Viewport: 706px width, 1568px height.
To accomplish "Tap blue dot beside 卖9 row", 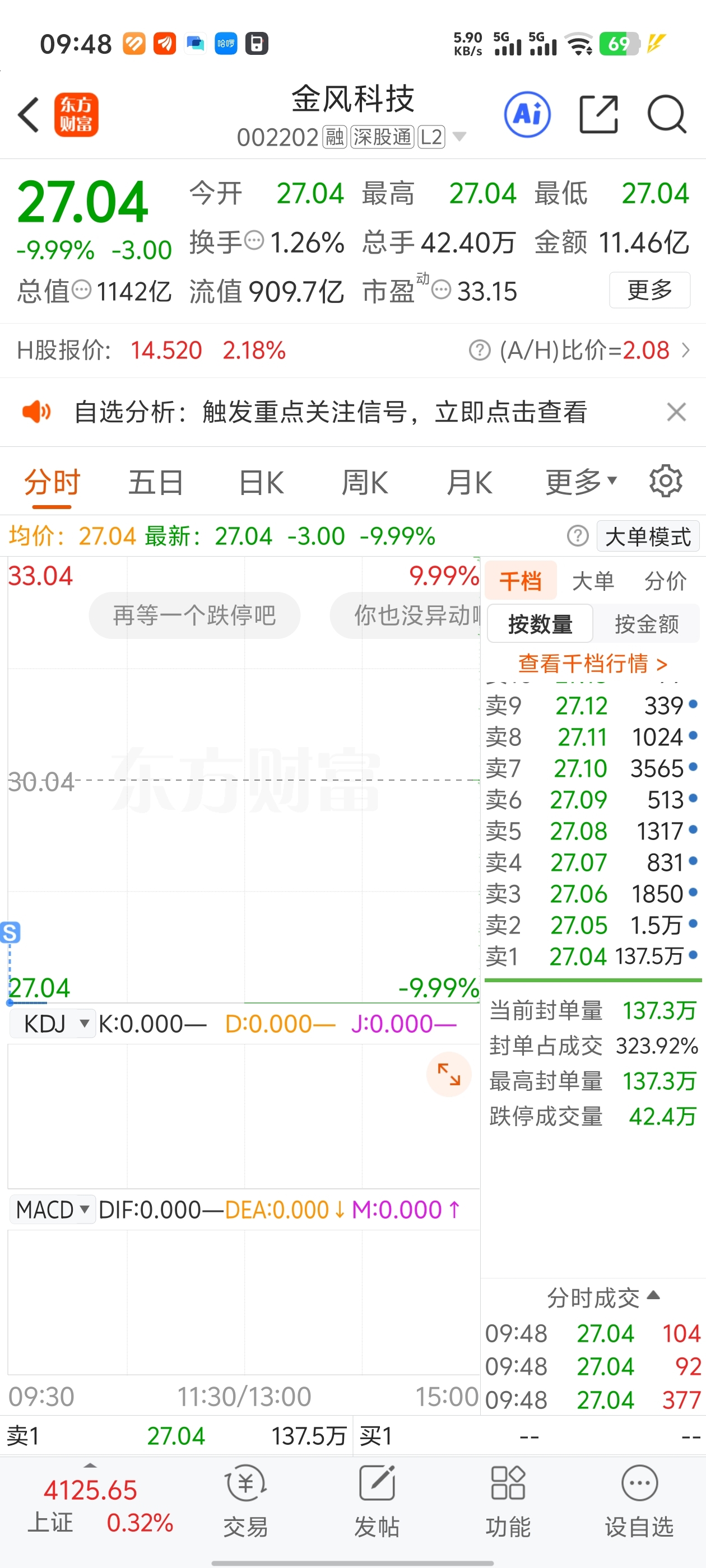I will click(x=693, y=705).
